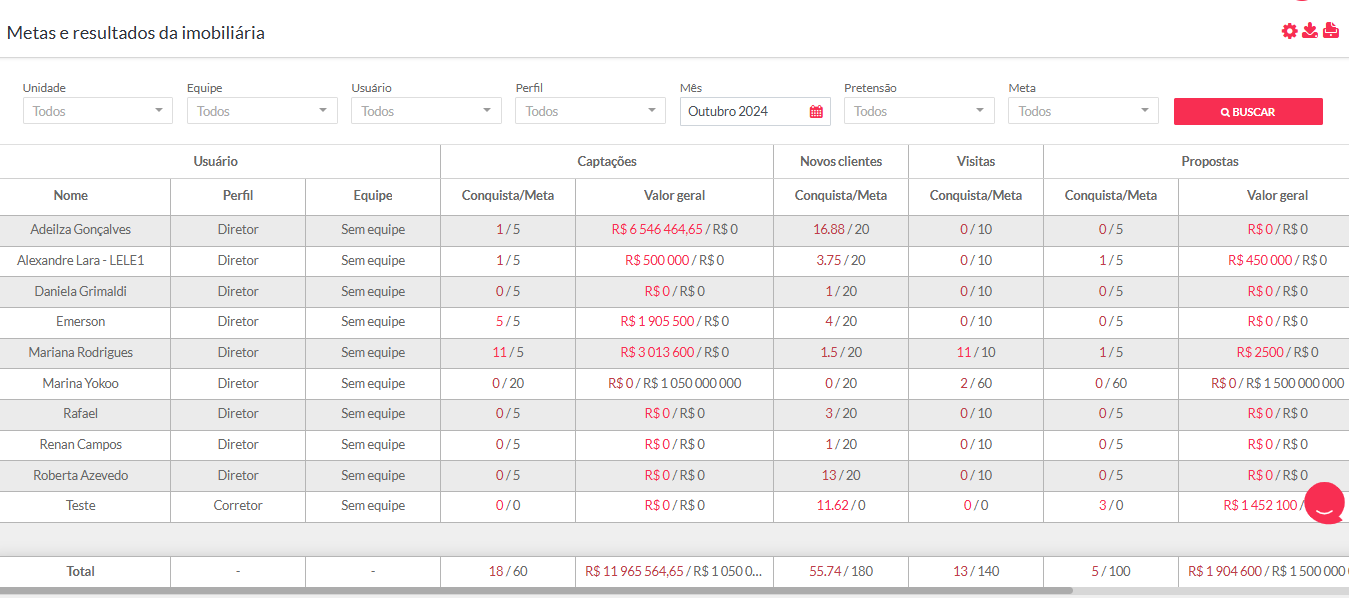The height and width of the screenshot is (598, 1349).
Task: Click the value 11 / 5
Action: (508, 352)
